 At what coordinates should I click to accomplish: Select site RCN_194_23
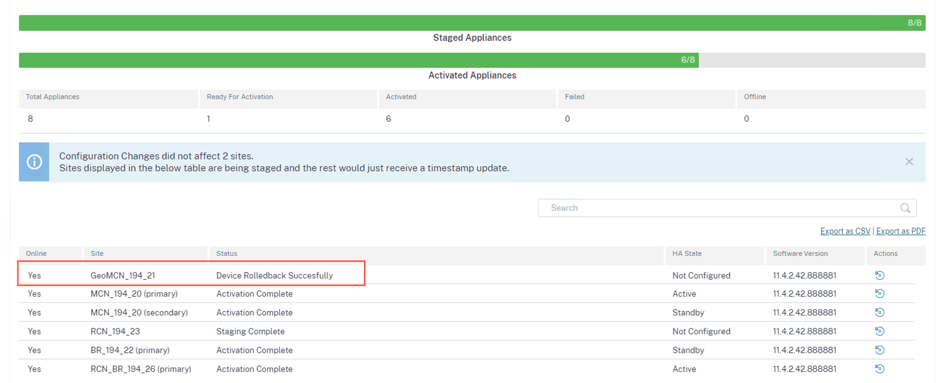tap(115, 332)
